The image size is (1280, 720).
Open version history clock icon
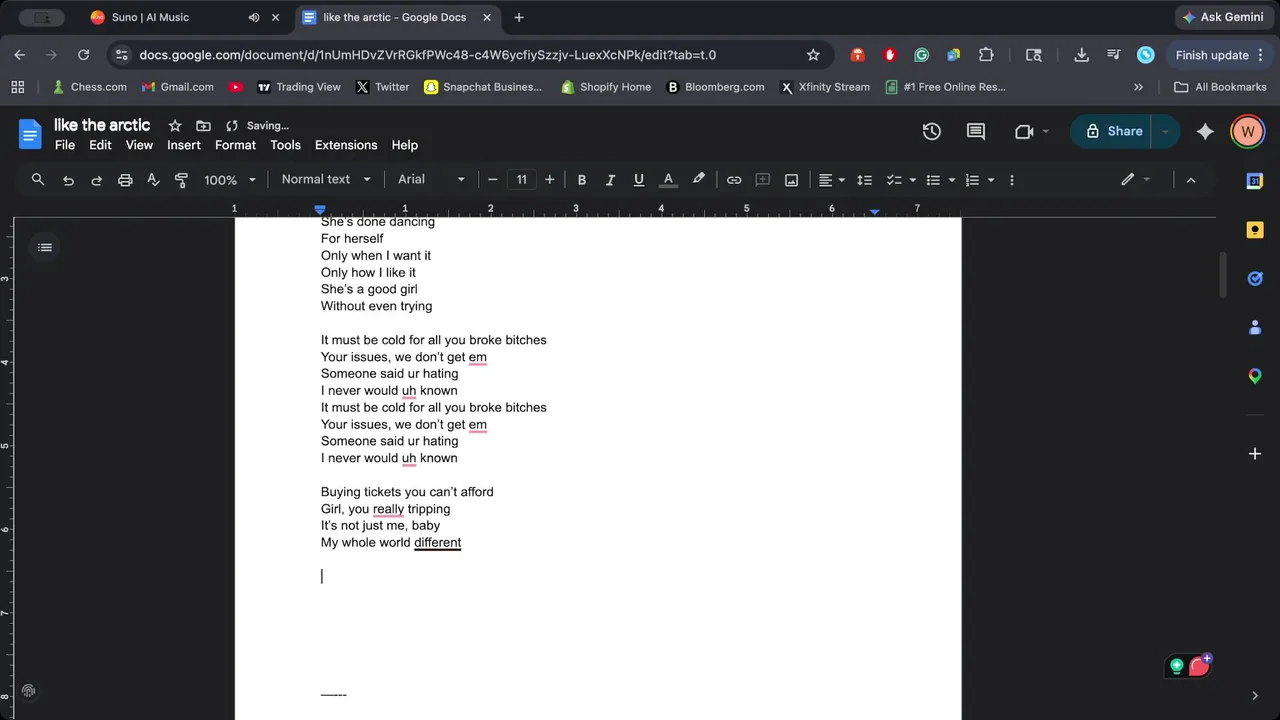932,131
